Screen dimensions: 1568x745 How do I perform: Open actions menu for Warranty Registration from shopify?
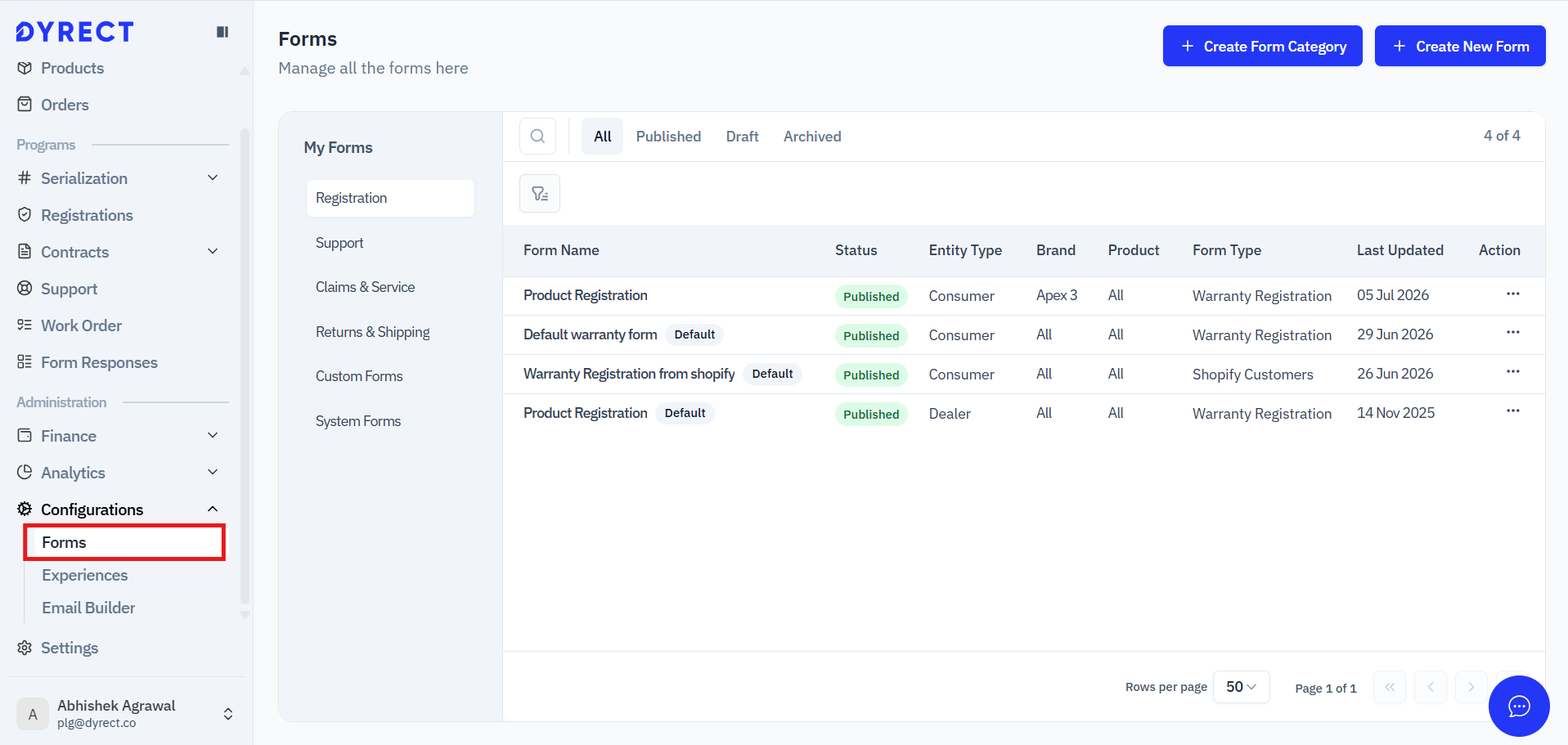coord(1513,371)
